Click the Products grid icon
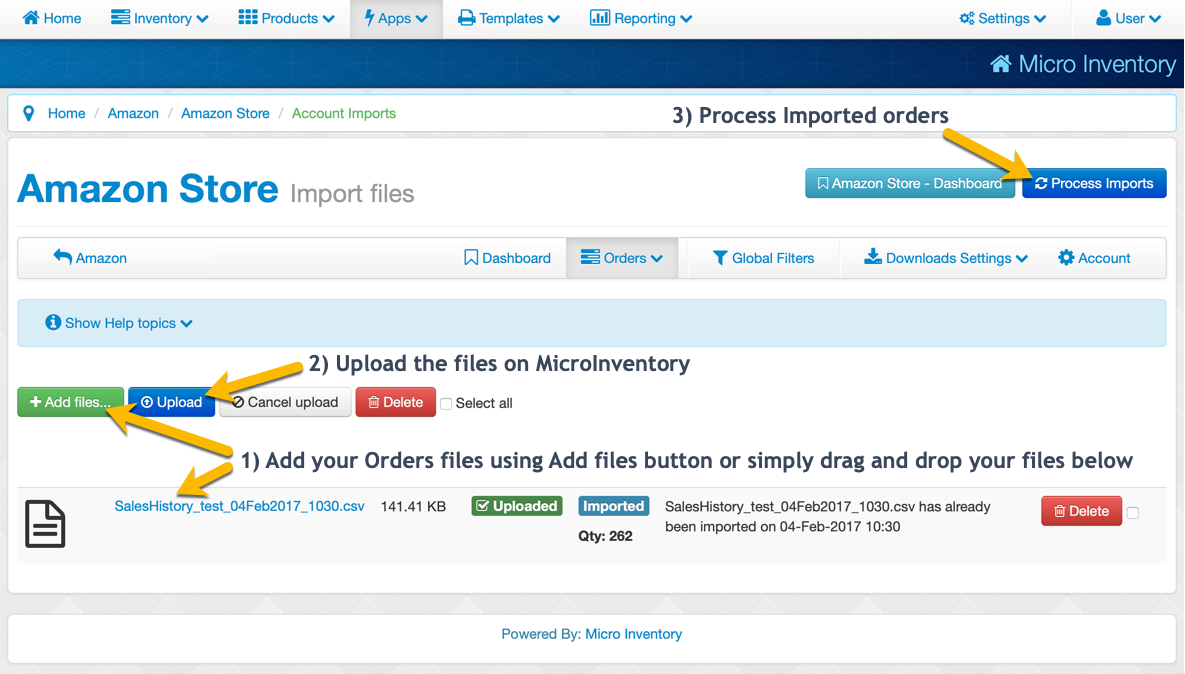 (x=248, y=17)
